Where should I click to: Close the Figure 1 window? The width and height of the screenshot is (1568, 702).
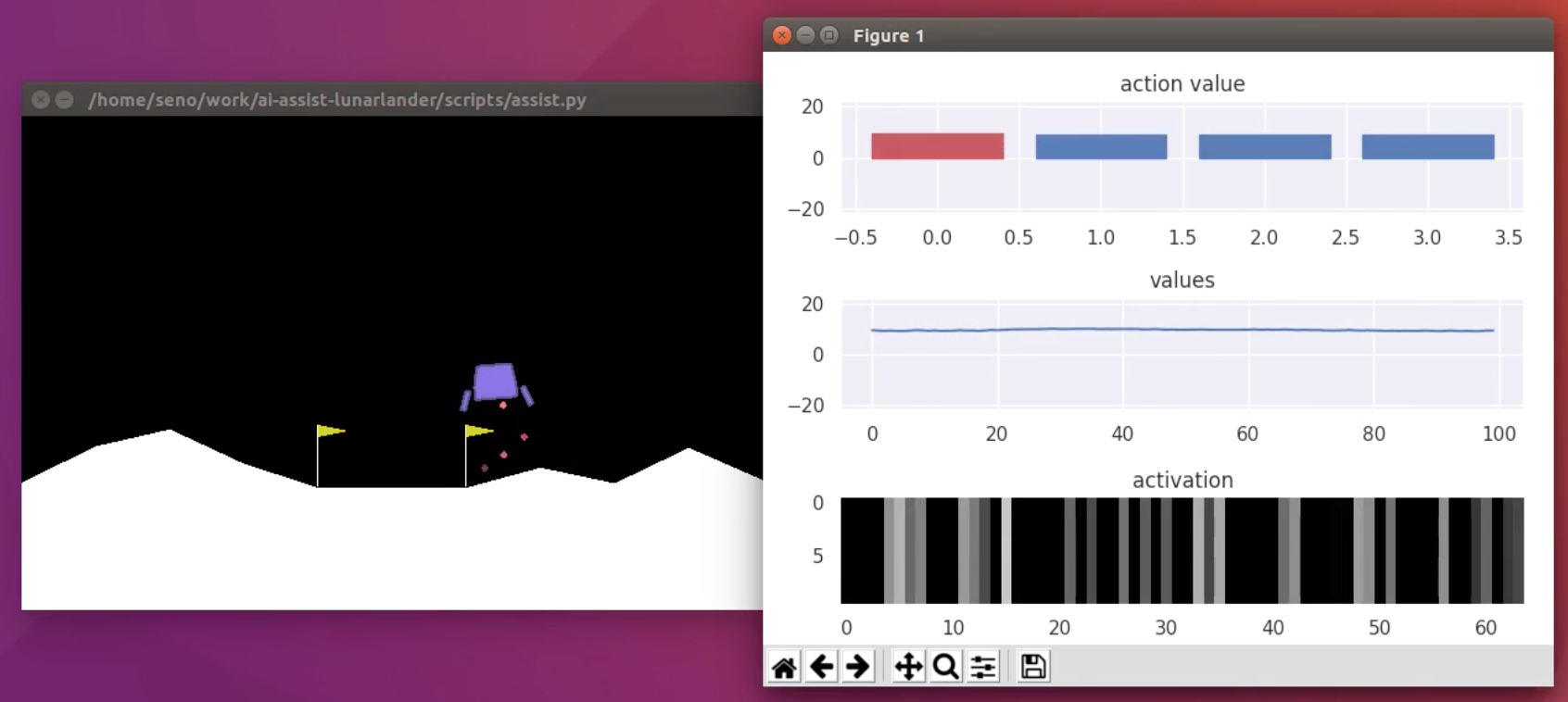coord(782,35)
